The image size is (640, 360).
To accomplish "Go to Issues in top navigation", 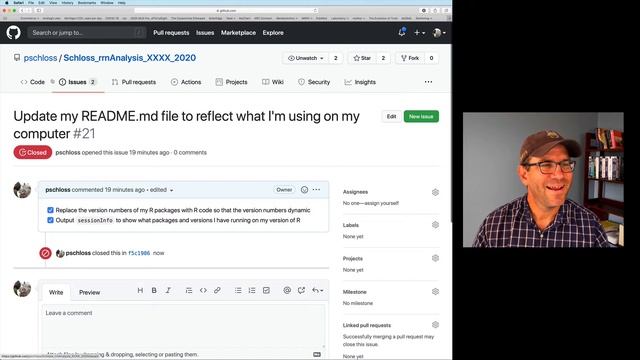I will [x=205, y=33].
